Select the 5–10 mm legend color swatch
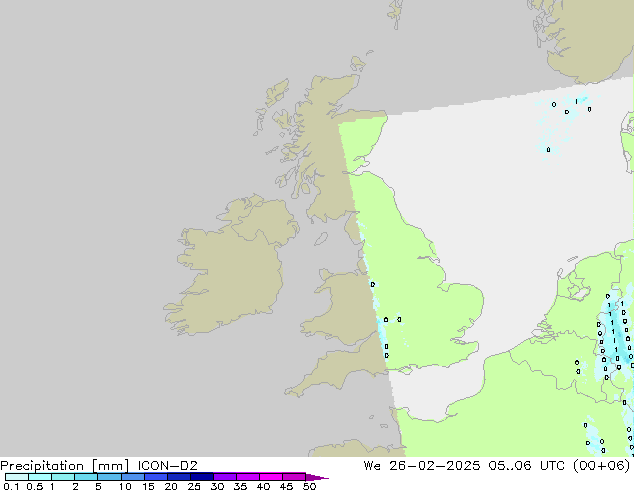 109,477
